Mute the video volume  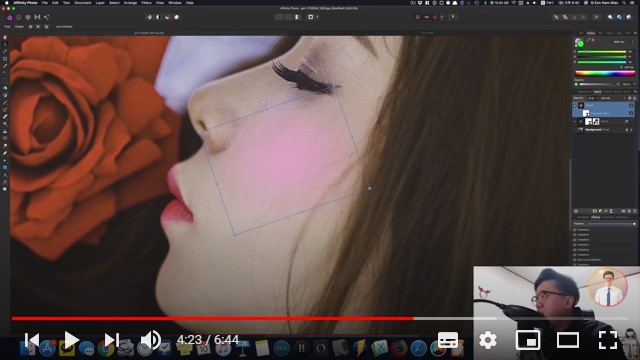coord(151,340)
